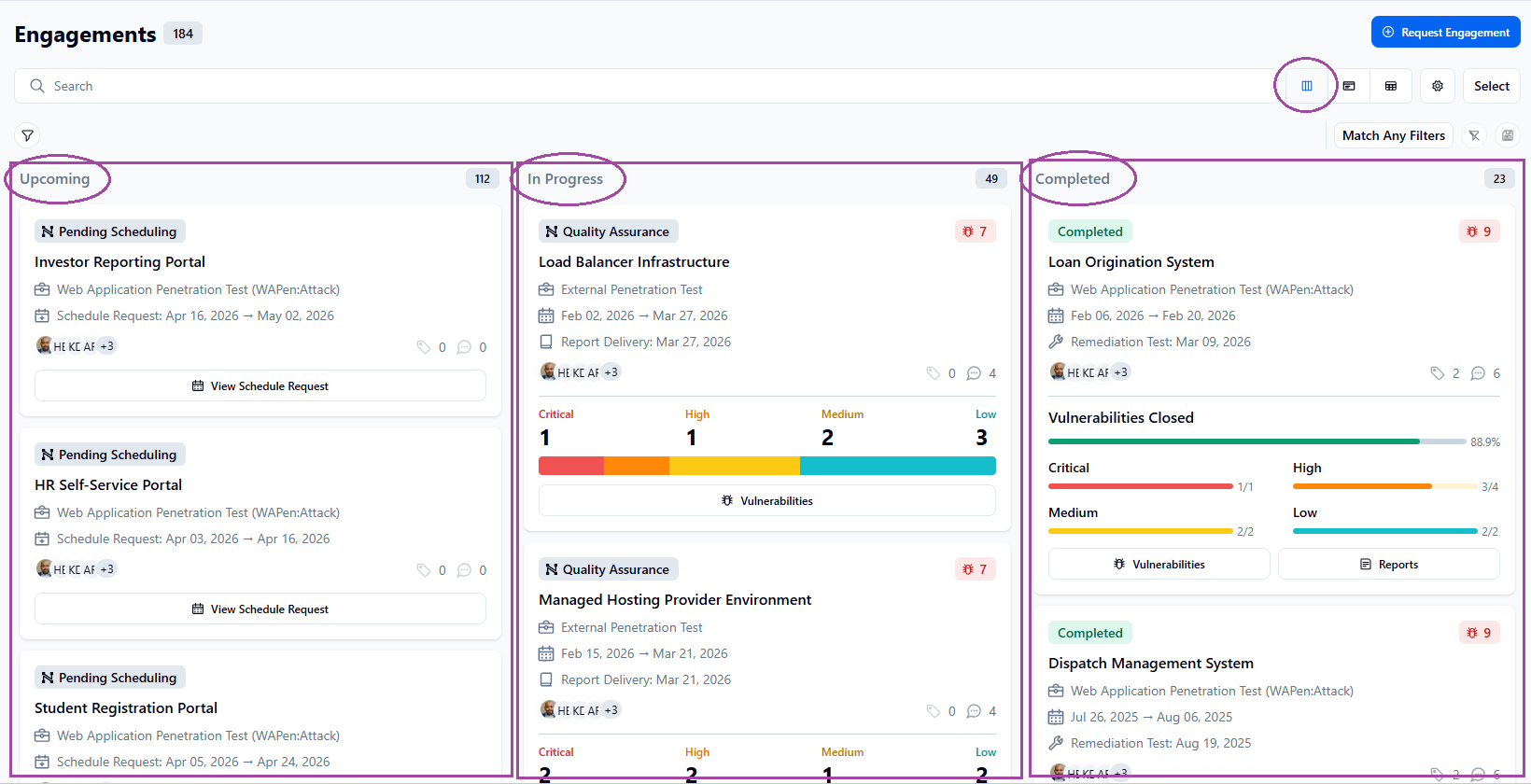The width and height of the screenshot is (1531, 784).
Task: Click Remediation Test: Mar 09, 2026 text
Action: click(1160, 342)
